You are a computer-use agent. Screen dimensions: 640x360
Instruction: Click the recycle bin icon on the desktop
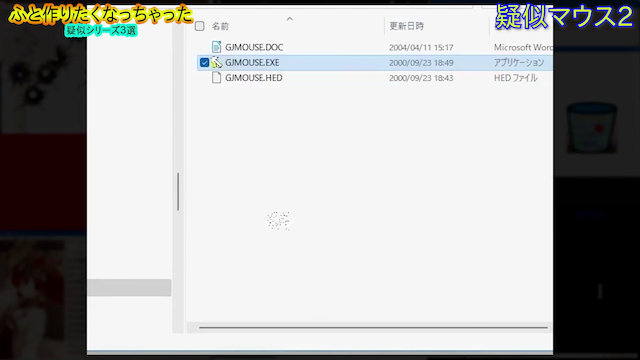click(591, 128)
